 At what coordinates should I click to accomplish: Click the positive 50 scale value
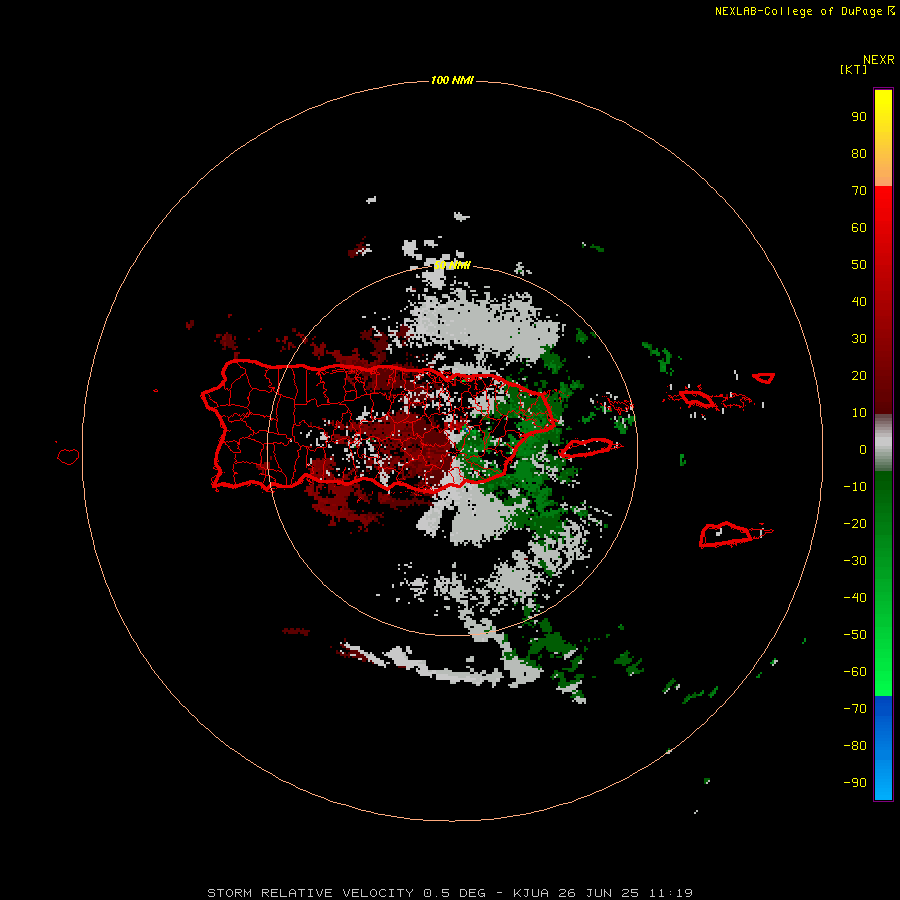(x=859, y=265)
